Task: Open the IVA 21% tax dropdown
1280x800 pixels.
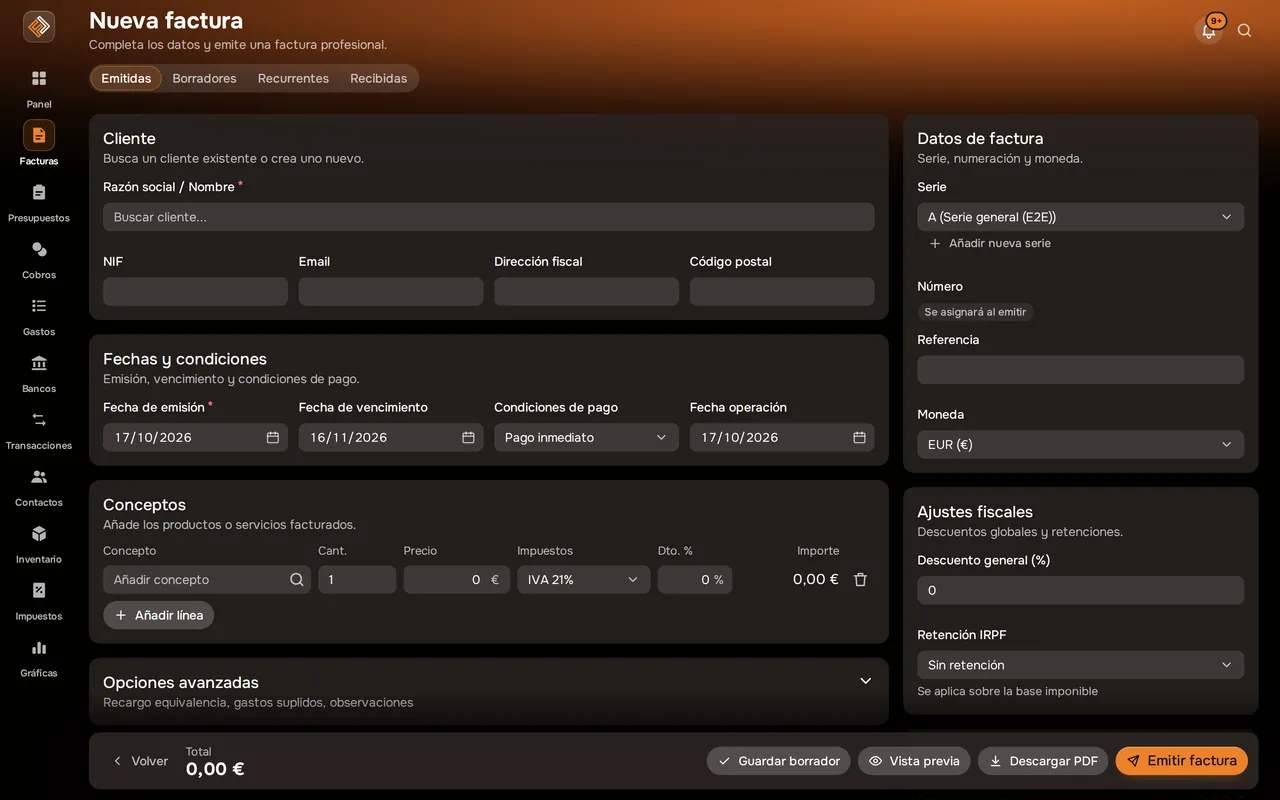Action: pyautogui.click(x=584, y=580)
